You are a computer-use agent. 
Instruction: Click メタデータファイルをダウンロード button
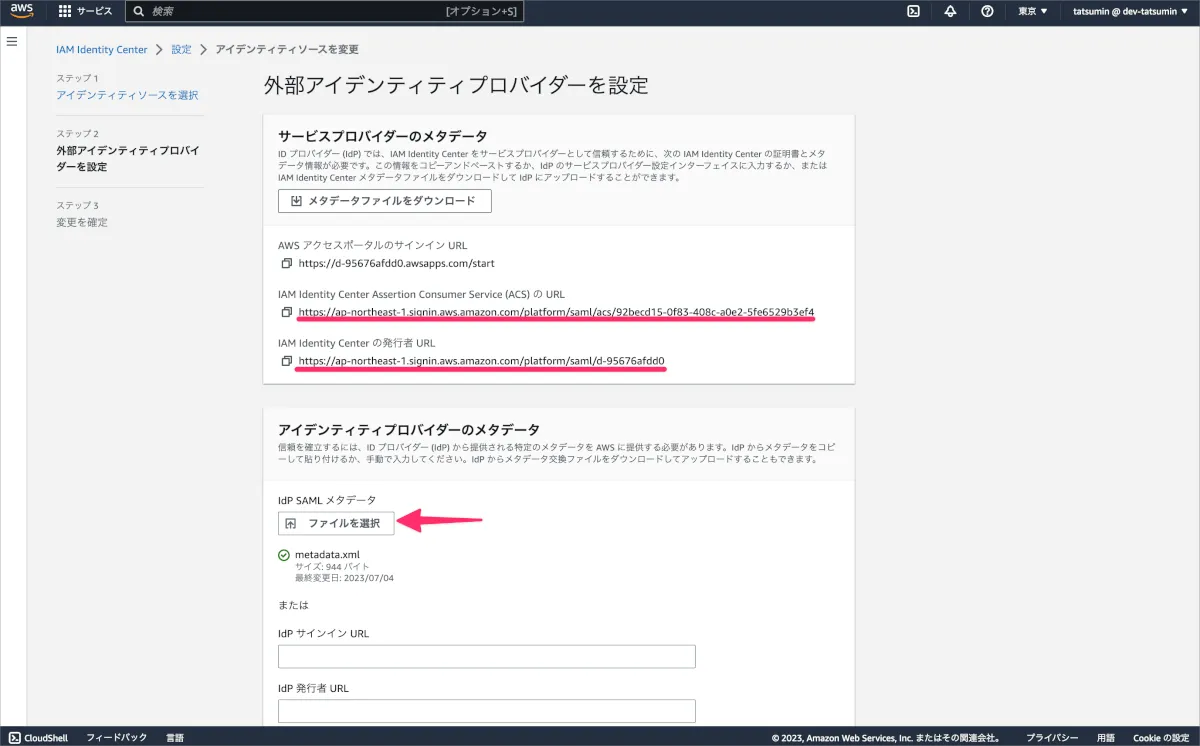385,201
